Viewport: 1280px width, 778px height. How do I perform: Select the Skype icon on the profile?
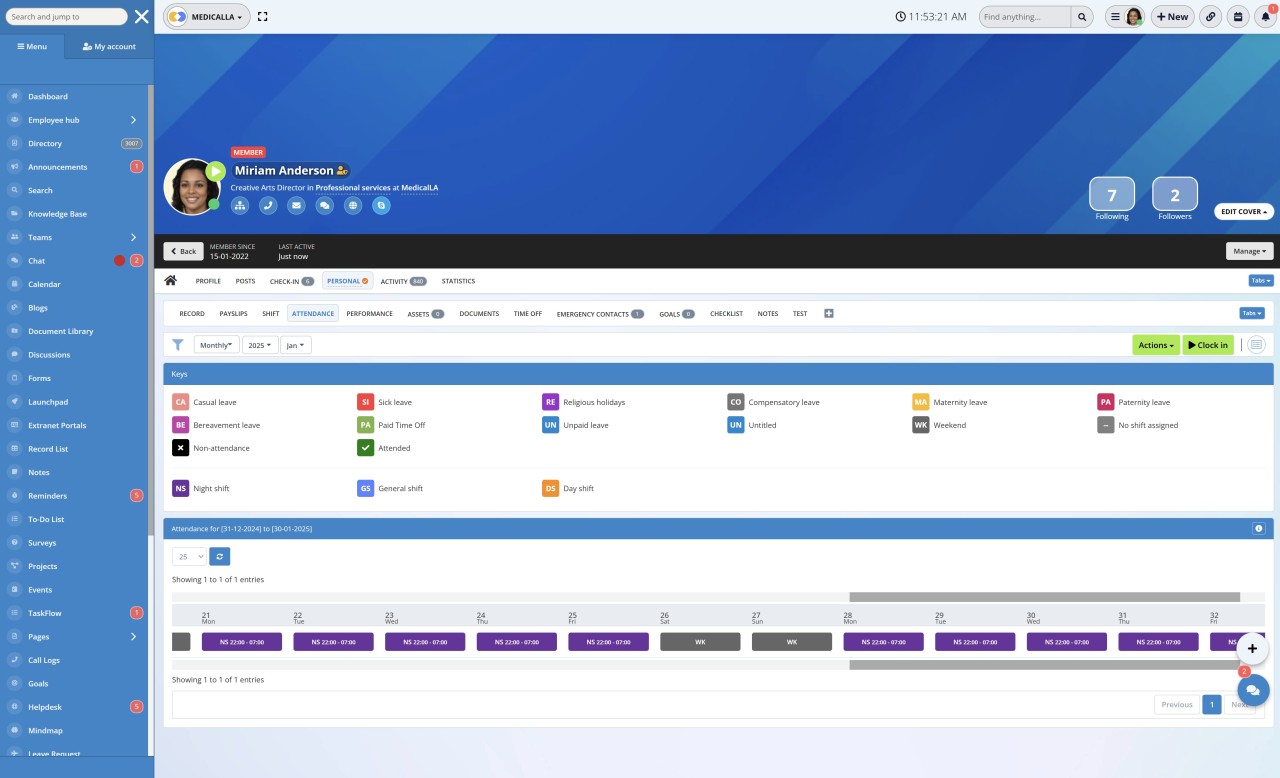point(380,205)
